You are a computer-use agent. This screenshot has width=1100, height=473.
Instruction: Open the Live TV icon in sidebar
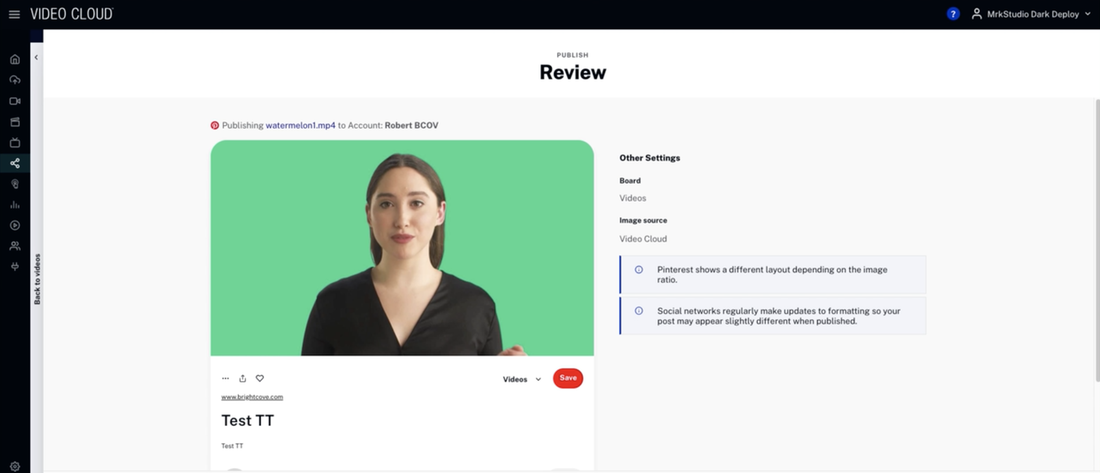click(x=15, y=143)
